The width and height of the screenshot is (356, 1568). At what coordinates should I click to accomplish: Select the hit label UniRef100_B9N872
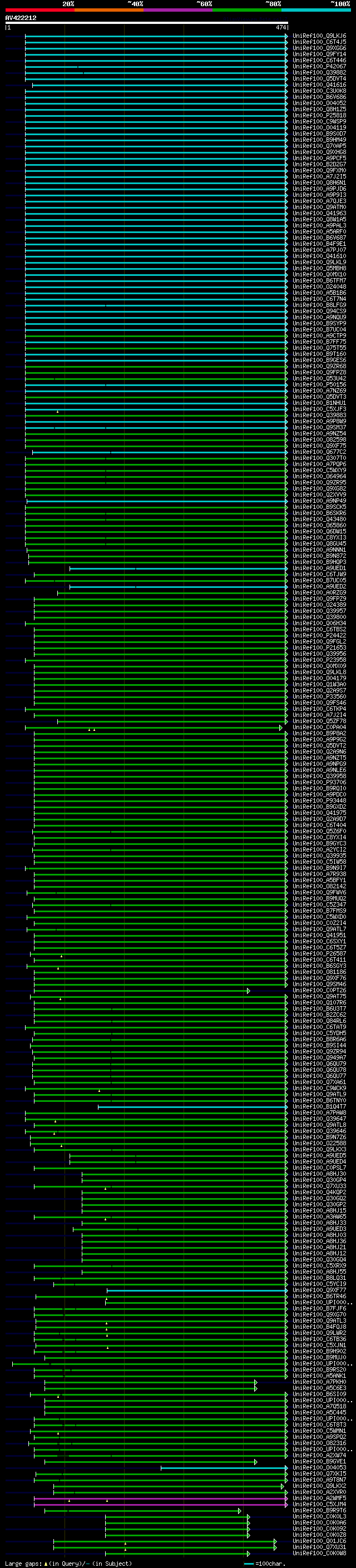[319, 556]
